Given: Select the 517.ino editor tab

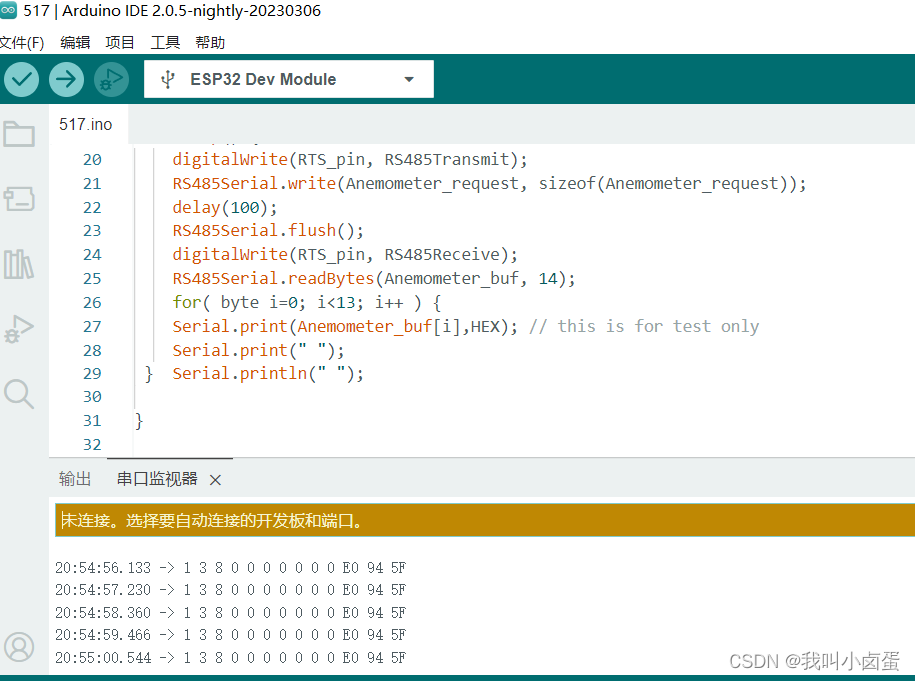Looking at the screenshot, I should tap(86, 124).
